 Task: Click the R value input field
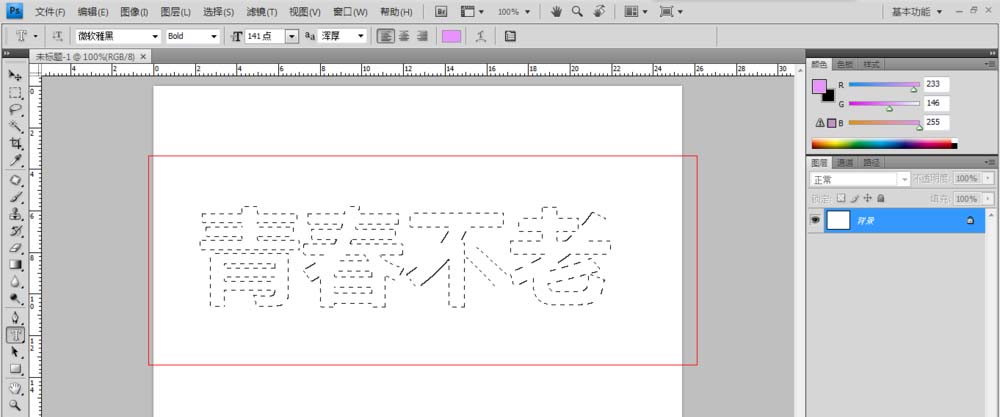tap(938, 85)
